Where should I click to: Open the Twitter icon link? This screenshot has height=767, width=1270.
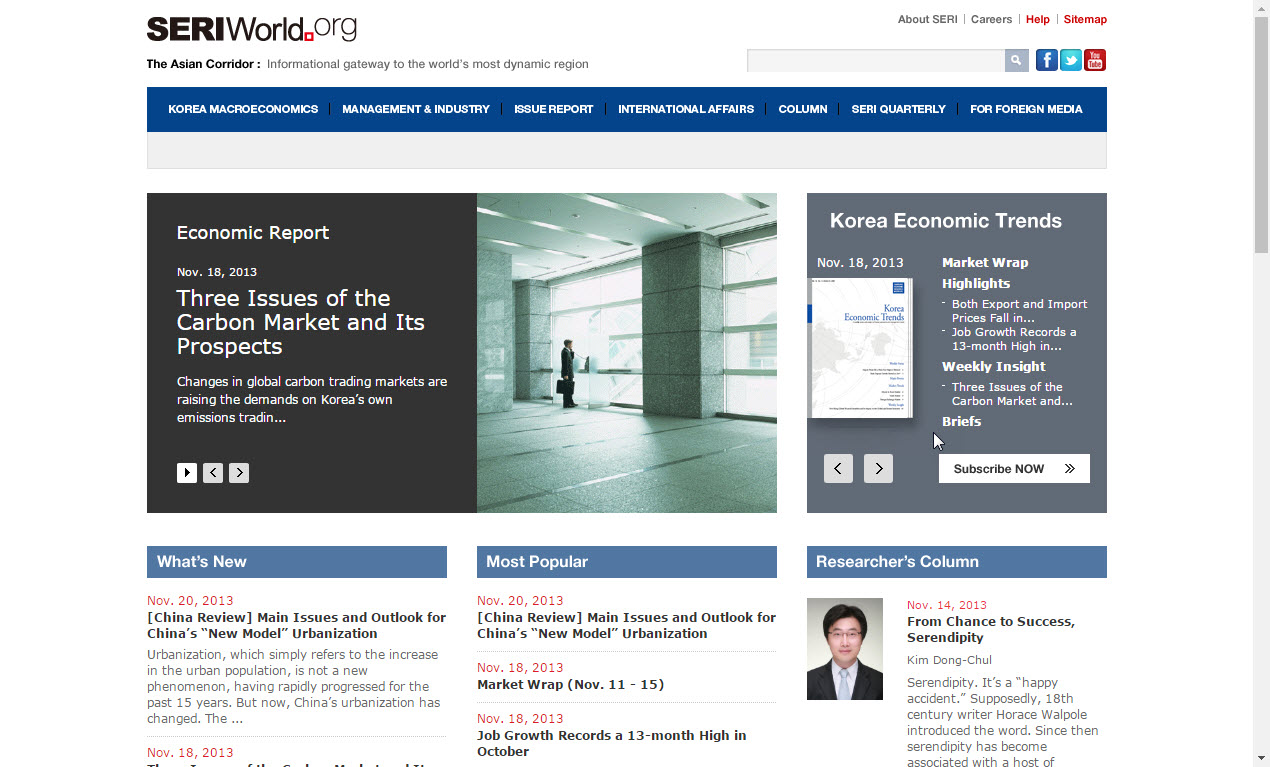click(x=1071, y=61)
